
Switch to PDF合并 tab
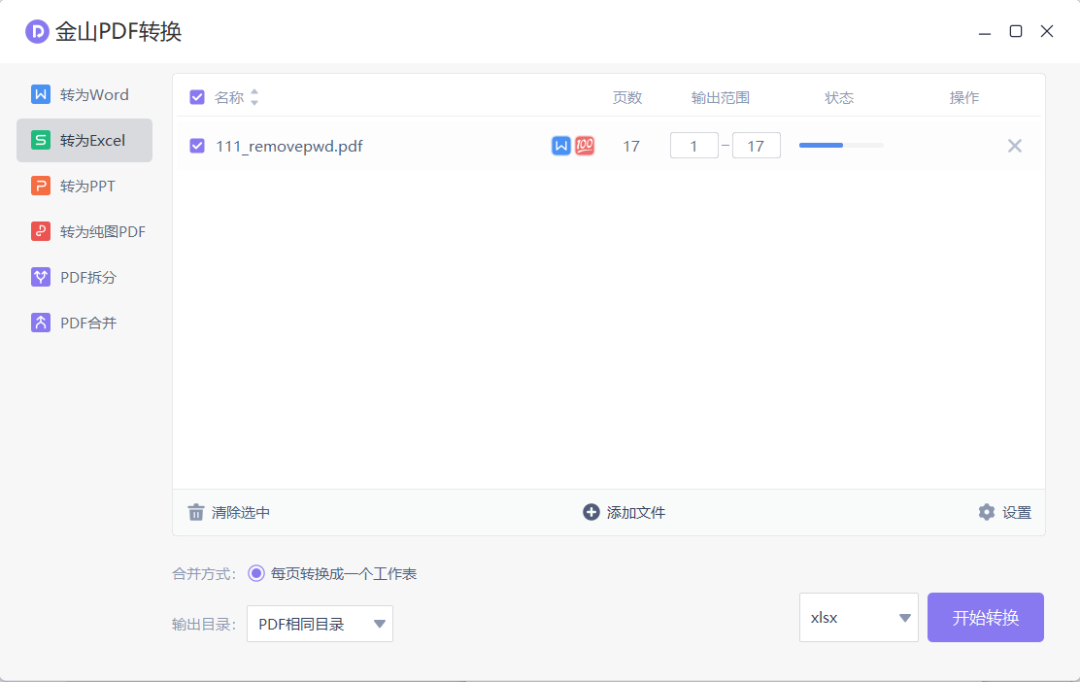(85, 322)
